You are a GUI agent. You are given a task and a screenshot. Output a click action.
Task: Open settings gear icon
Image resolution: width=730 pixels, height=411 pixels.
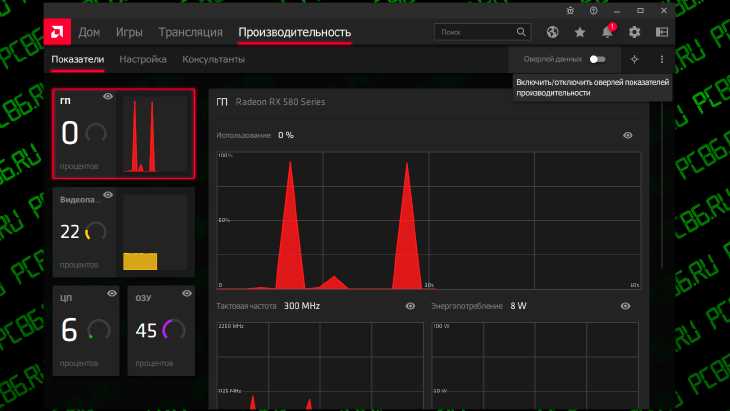634,32
